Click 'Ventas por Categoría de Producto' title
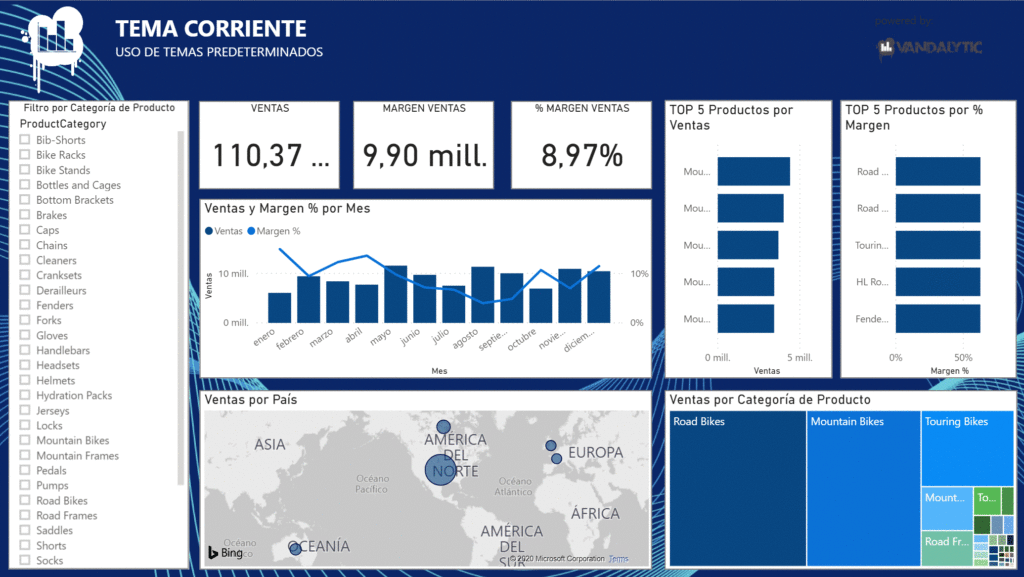Screen dimensions: 1024x577 tap(770, 399)
